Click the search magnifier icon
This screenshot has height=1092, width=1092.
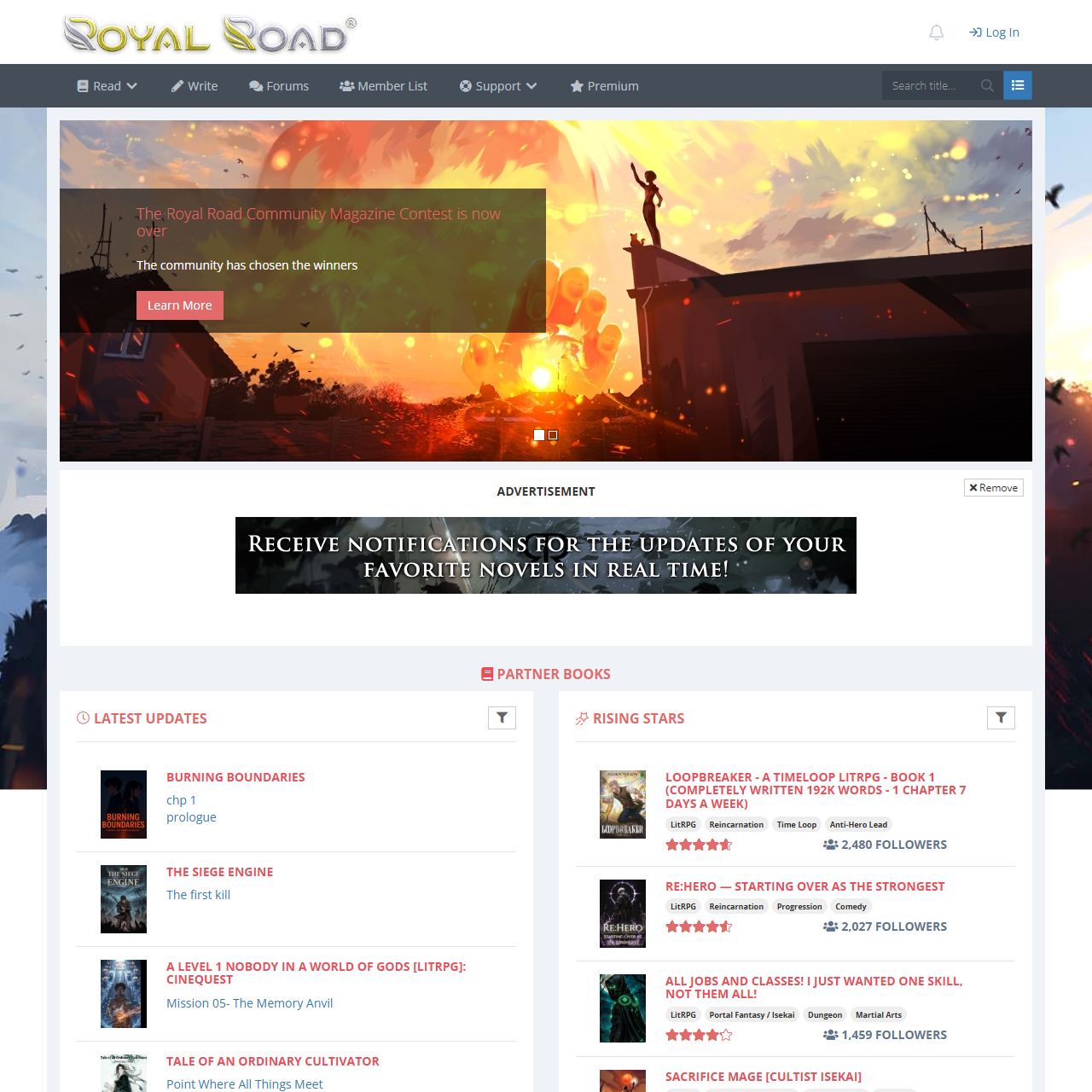(x=987, y=85)
